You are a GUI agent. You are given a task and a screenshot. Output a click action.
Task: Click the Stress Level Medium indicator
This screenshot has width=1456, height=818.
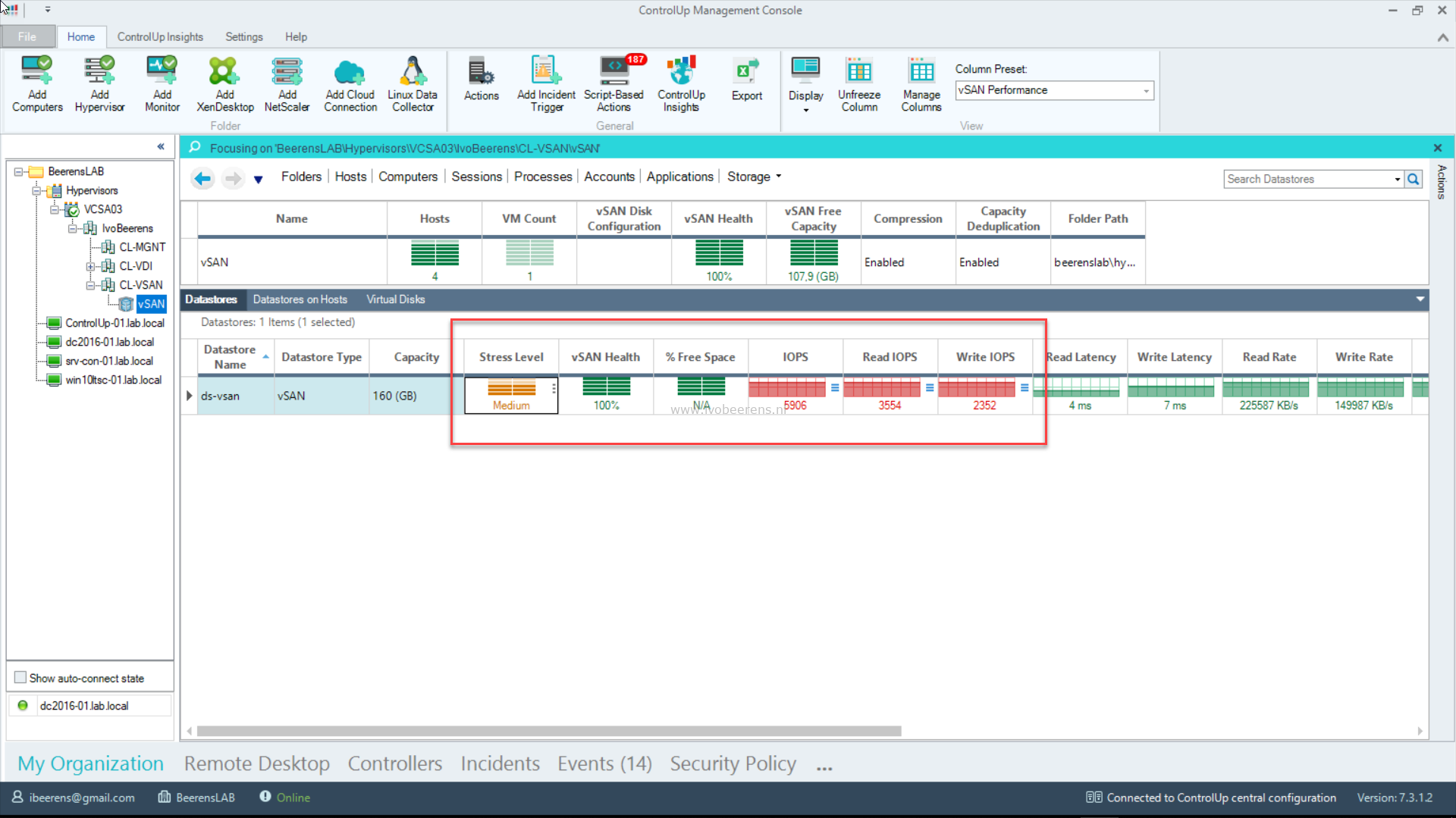pos(511,396)
